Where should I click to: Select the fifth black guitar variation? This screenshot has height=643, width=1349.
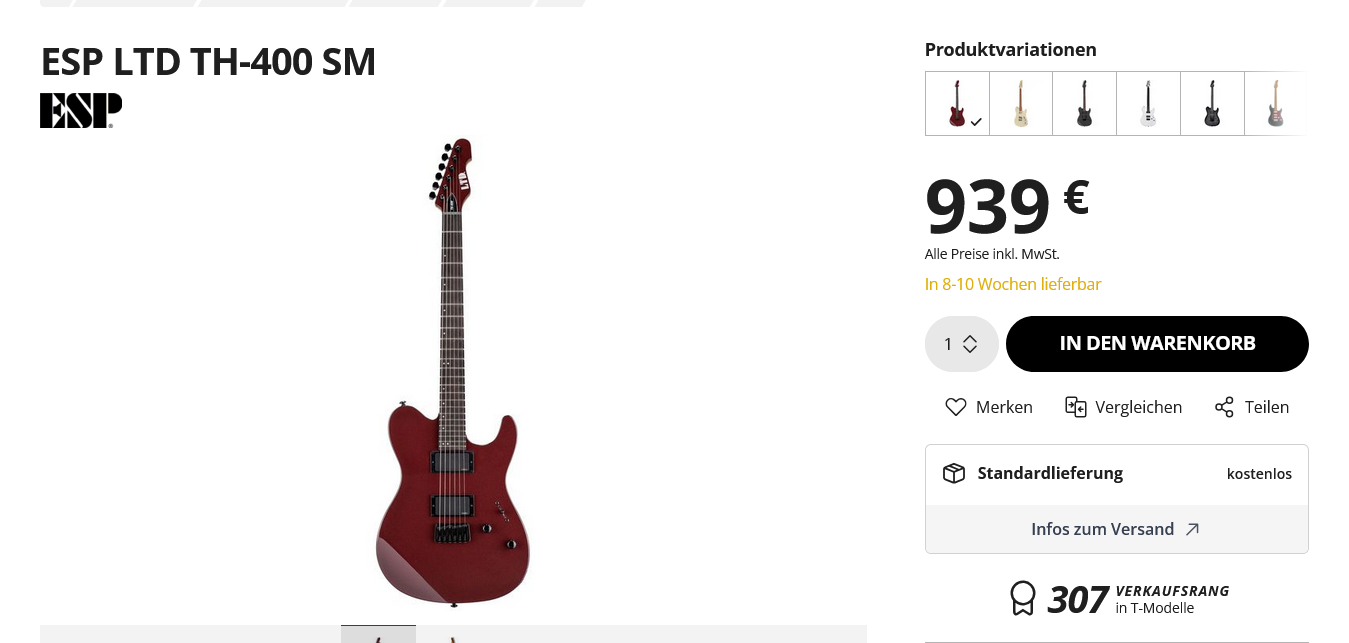pyautogui.click(x=1212, y=103)
